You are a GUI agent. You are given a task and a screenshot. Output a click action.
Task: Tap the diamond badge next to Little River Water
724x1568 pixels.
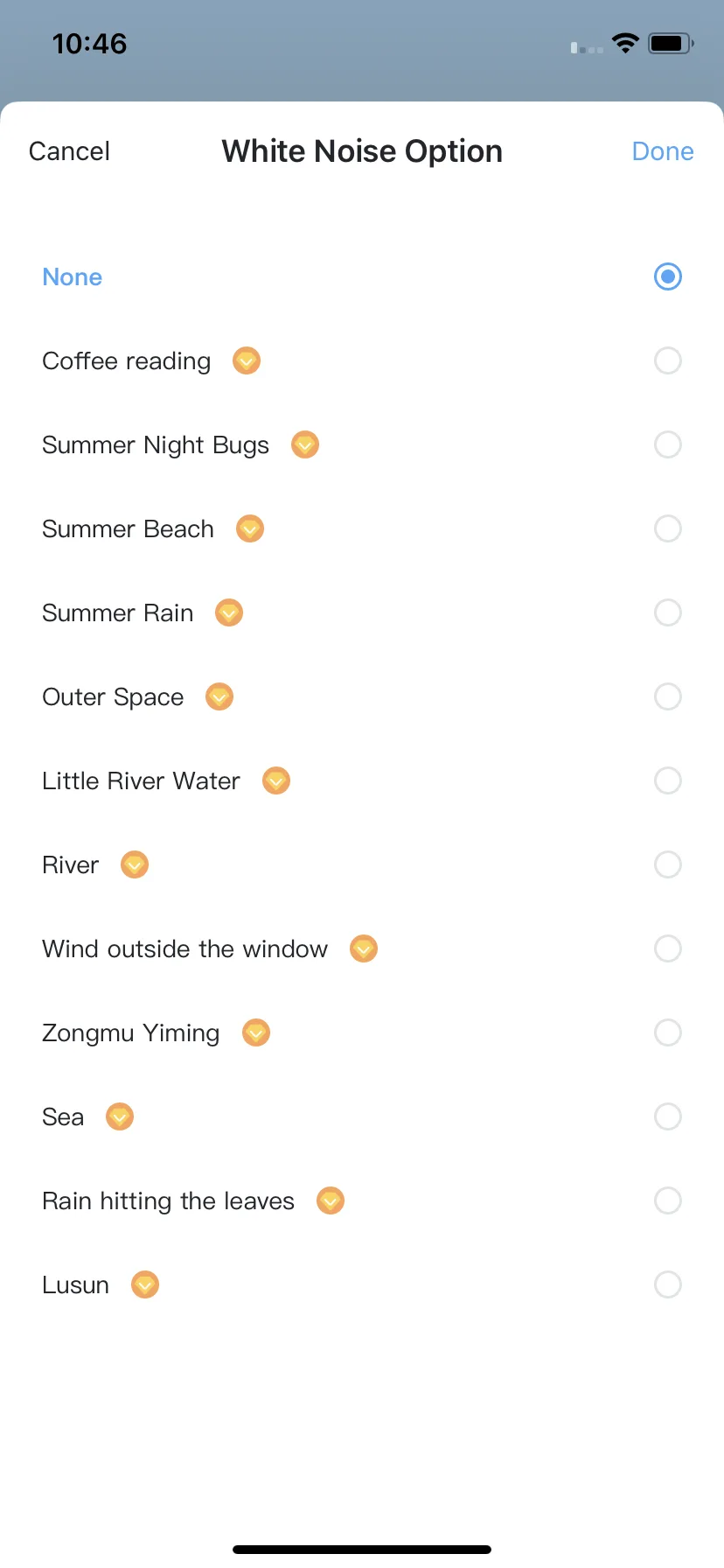(276, 780)
